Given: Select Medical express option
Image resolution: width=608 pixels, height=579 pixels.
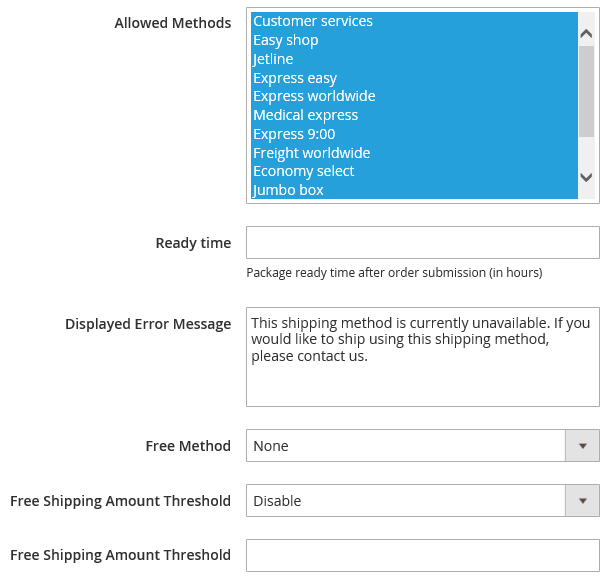Looking at the screenshot, I should tap(305, 115).
